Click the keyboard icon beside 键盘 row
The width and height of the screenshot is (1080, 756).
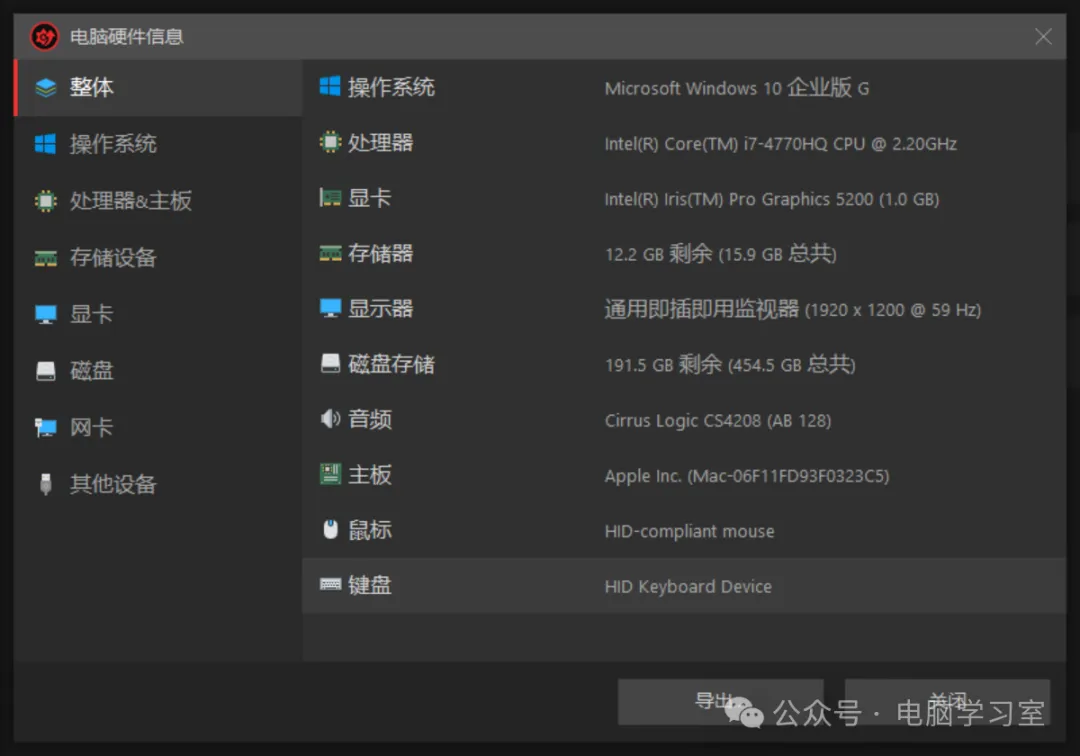pos(330,585)
